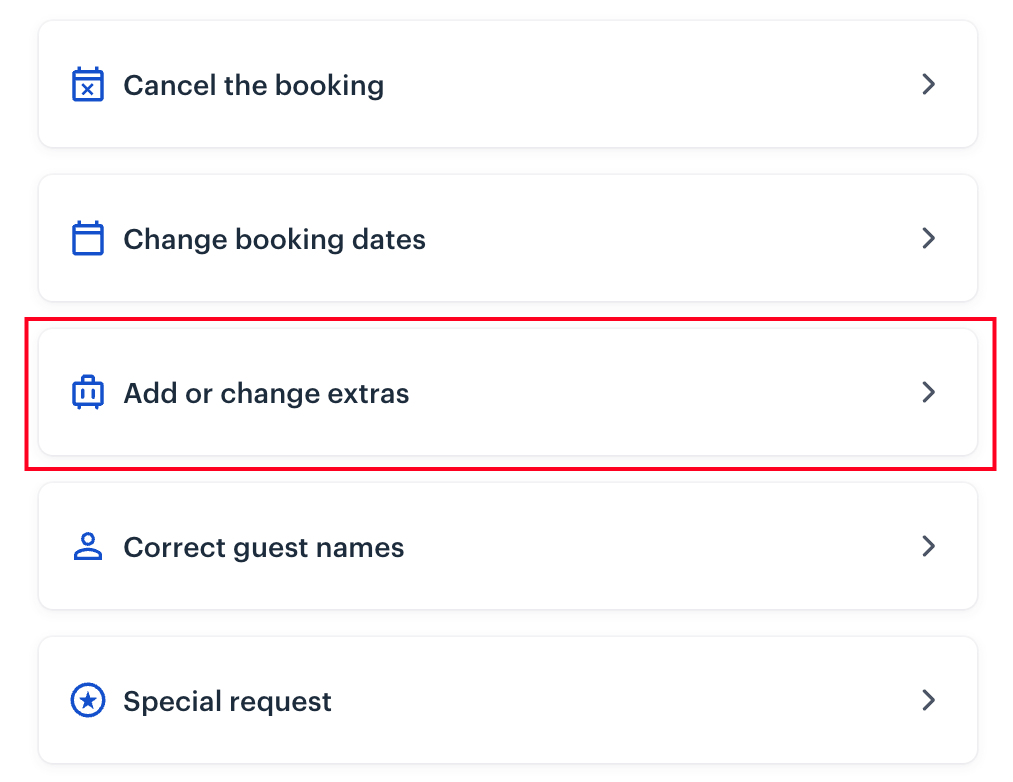This screenshot has height=782, width=1013.
Task: Click blank space in Change booking dates card
Action: (x=670, y=239)
